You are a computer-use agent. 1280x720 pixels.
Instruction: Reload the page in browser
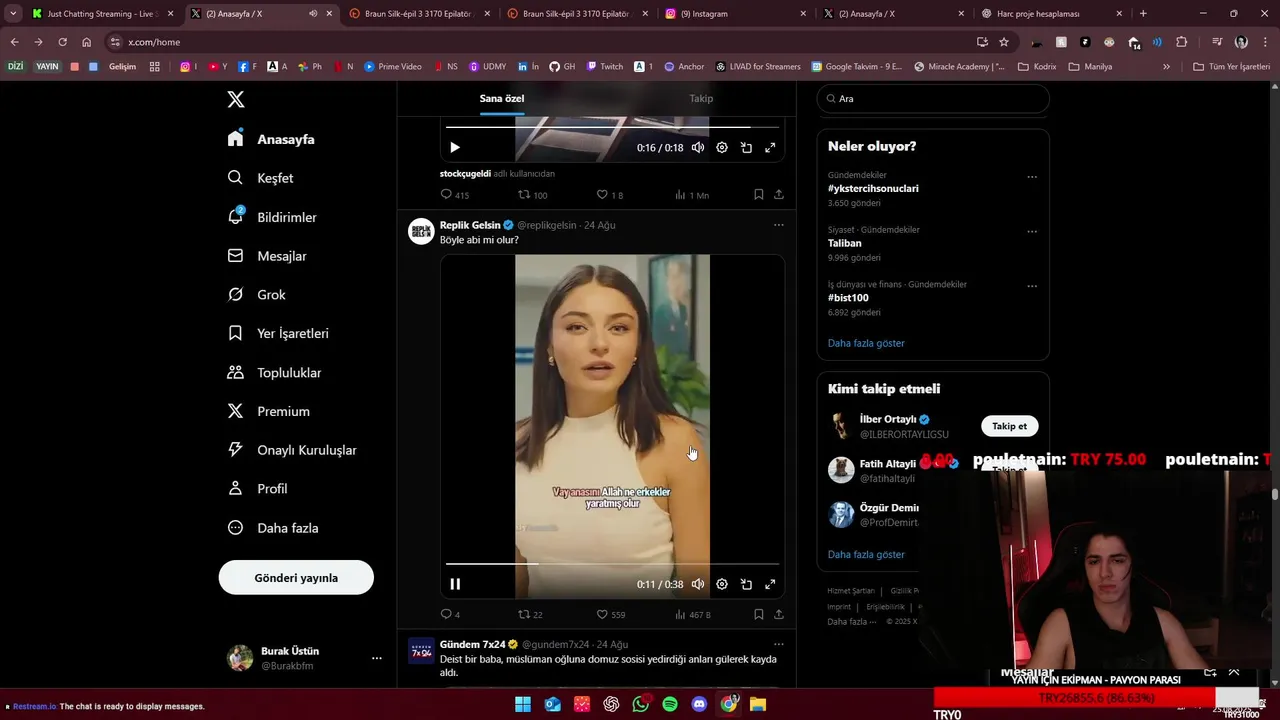click(x=62, y=42)
